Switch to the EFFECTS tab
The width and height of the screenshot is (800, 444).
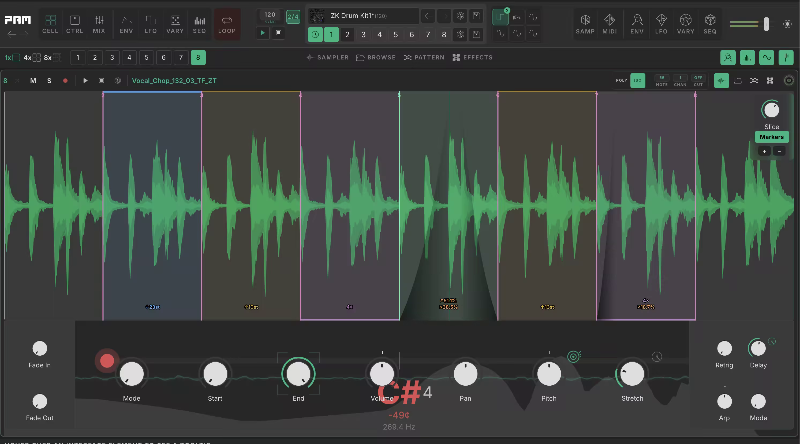472,58
